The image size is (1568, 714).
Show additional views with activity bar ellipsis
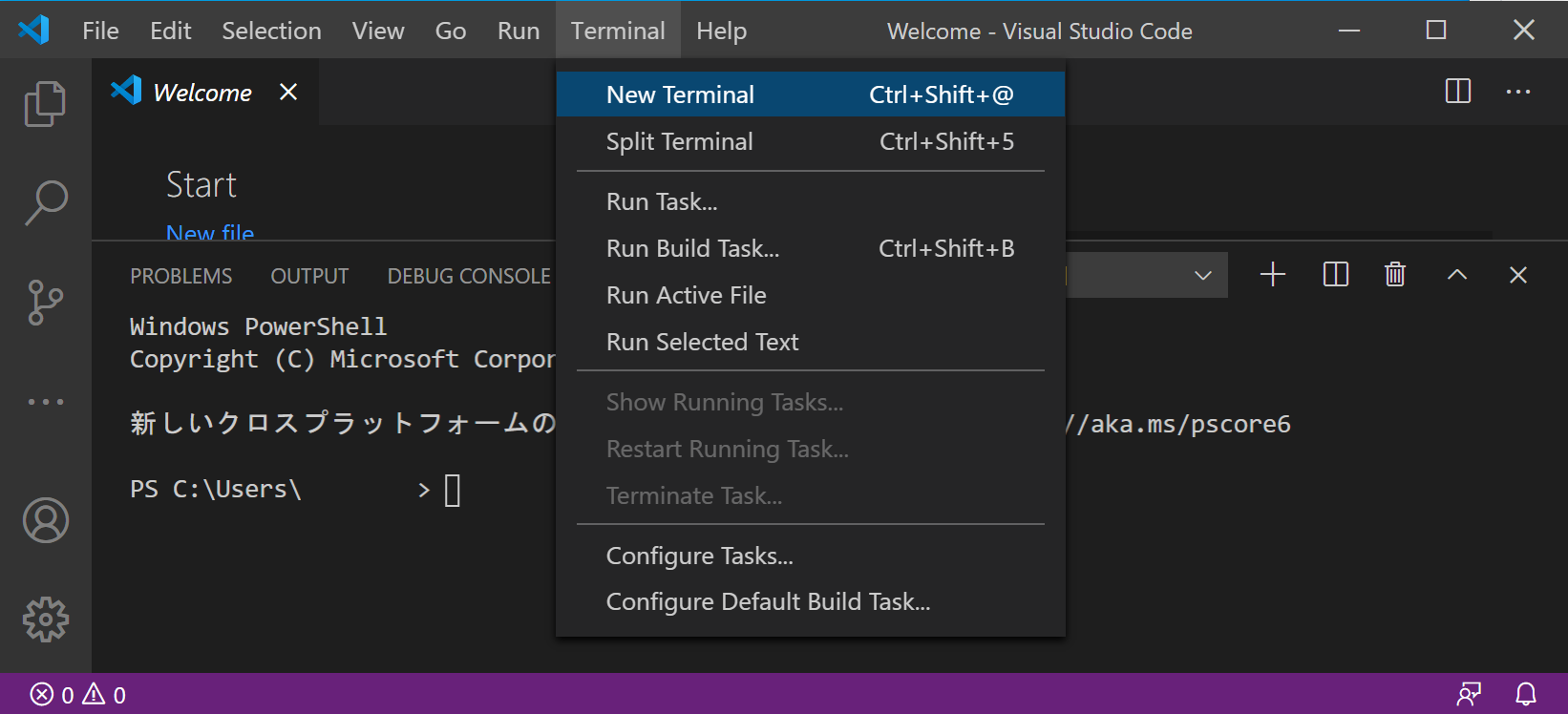(x=45, y=402)
